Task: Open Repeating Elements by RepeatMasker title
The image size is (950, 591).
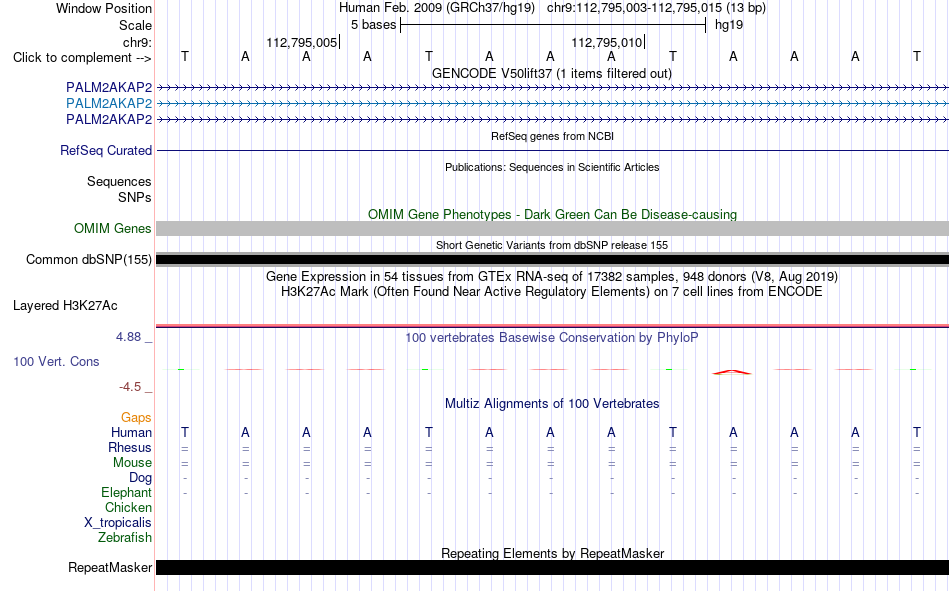Action: pos(553,553)
